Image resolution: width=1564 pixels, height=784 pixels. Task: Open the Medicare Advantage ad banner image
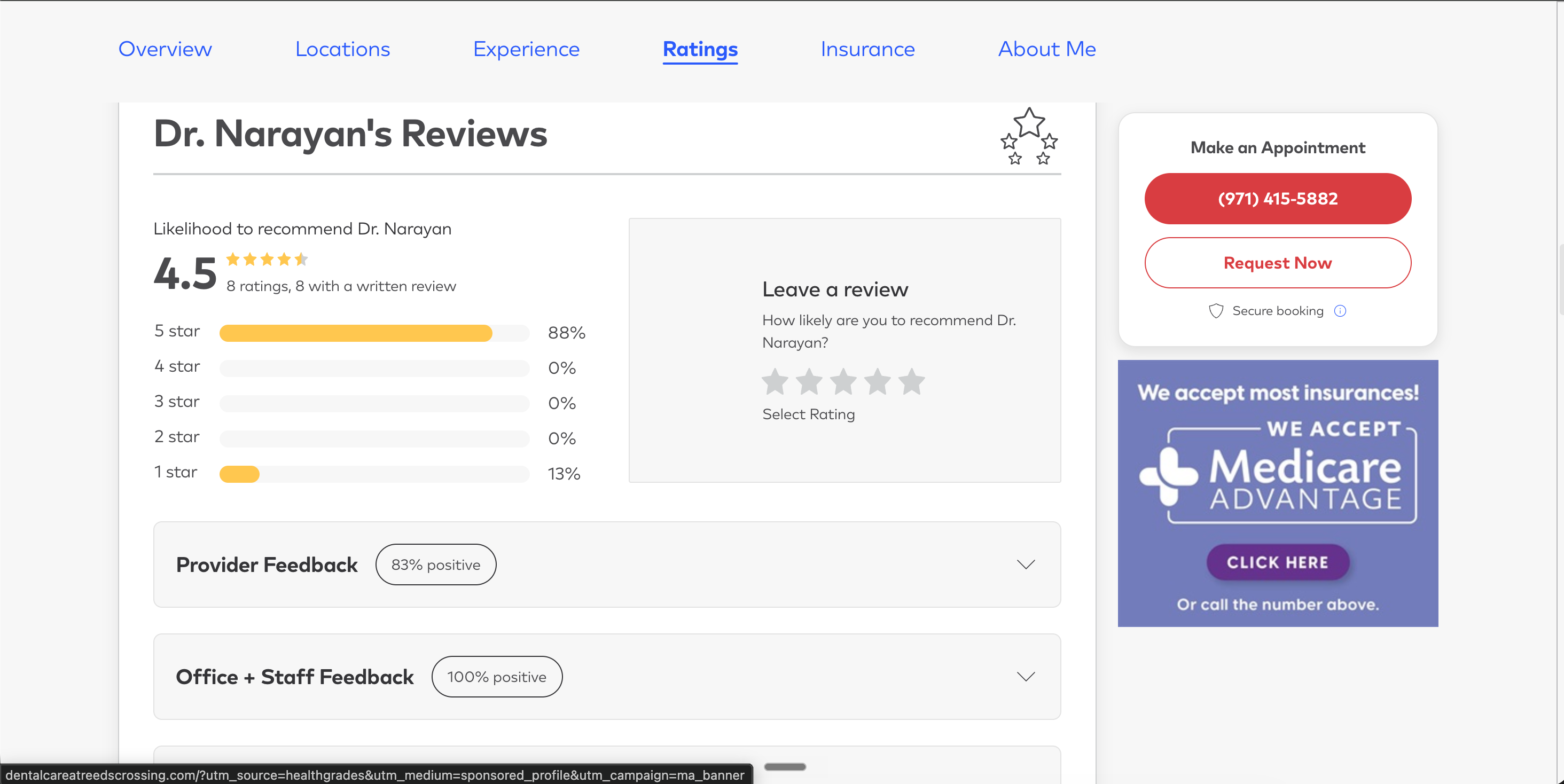tap(1278, 493)
